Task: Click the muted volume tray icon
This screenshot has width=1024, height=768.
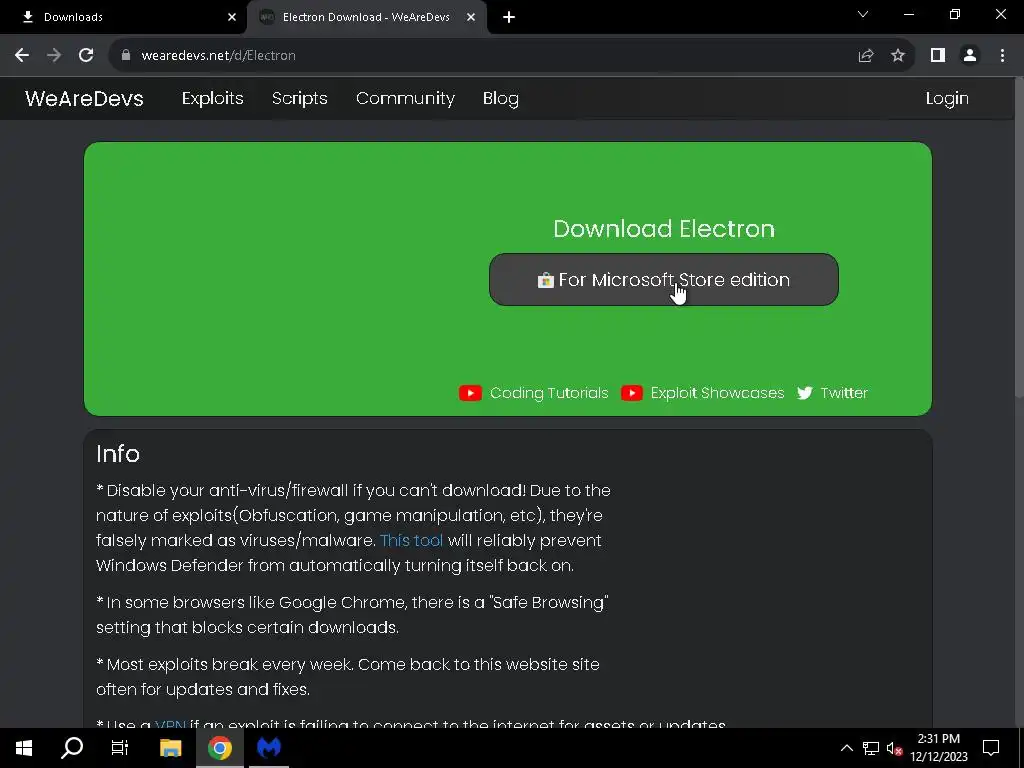Action: click(894, 748)
